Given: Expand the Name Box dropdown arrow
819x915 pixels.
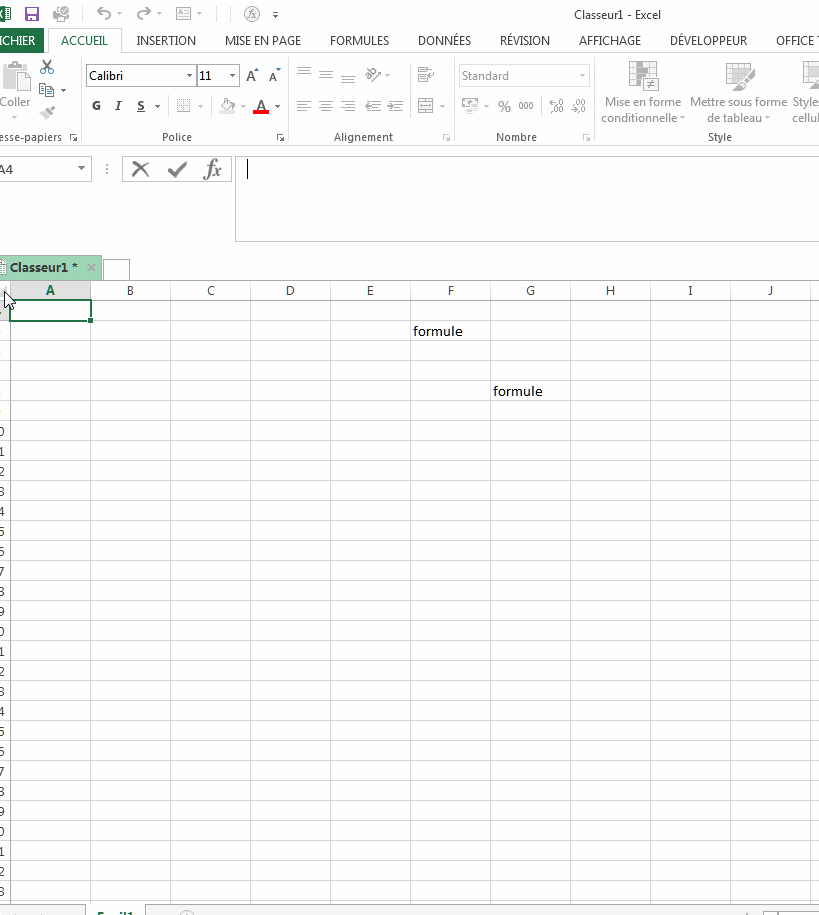Looking at the screenshot, I should [82, 169].
